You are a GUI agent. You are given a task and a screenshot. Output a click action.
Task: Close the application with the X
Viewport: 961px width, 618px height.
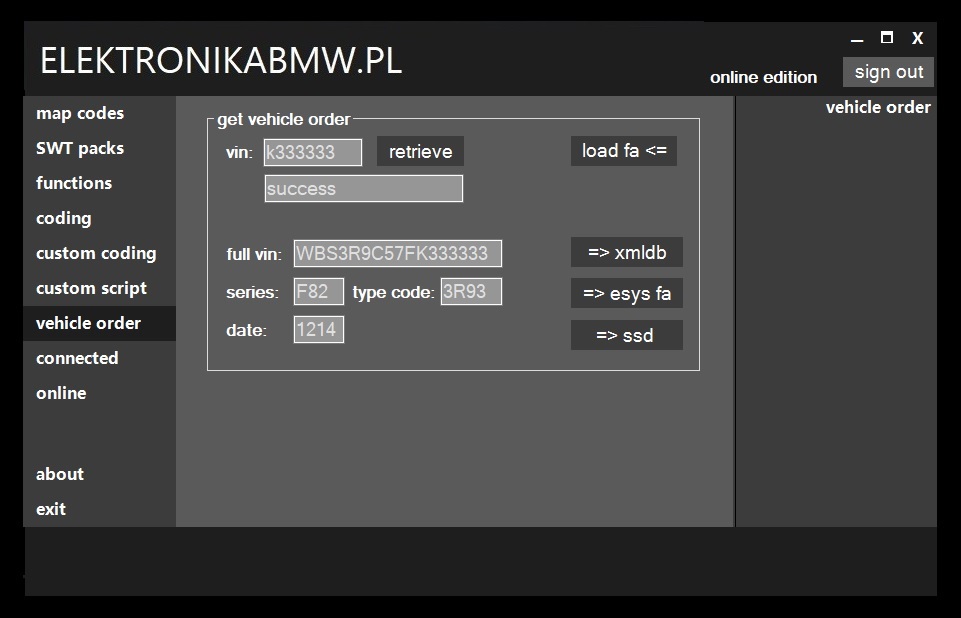(x=917, y=38)
